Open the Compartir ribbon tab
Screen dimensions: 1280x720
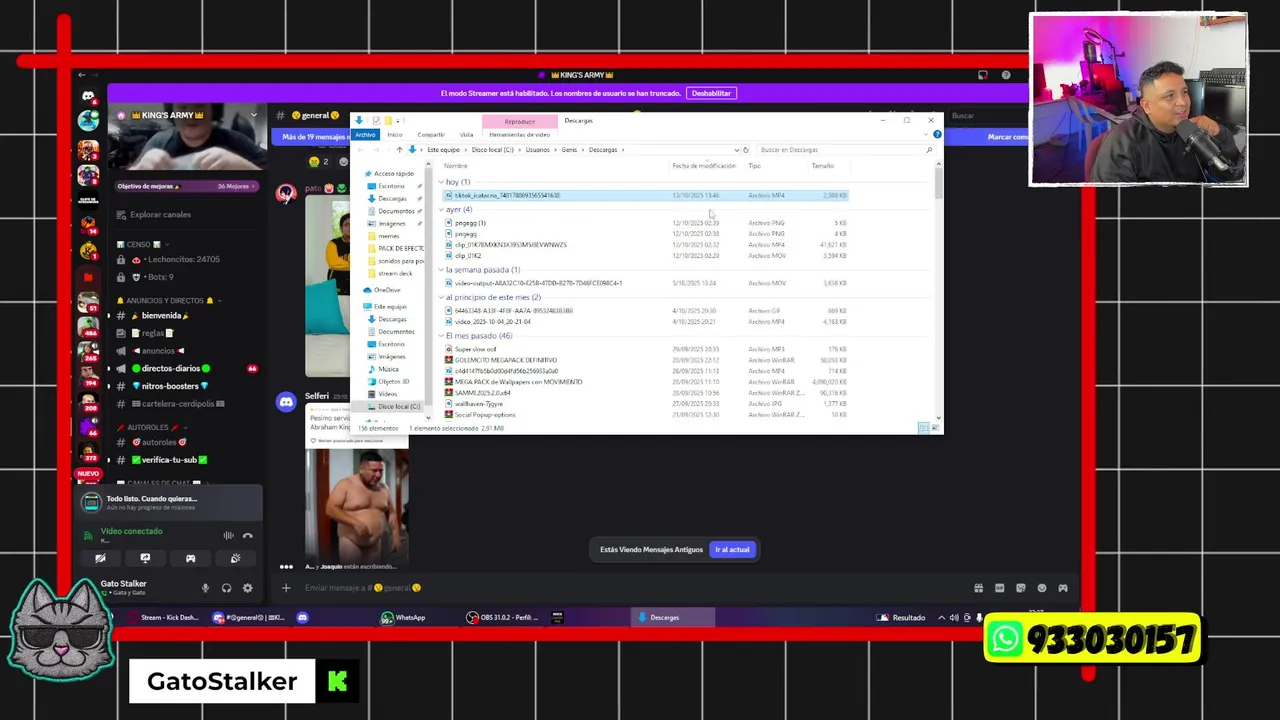pyautogui.click(x=431, y=134)
